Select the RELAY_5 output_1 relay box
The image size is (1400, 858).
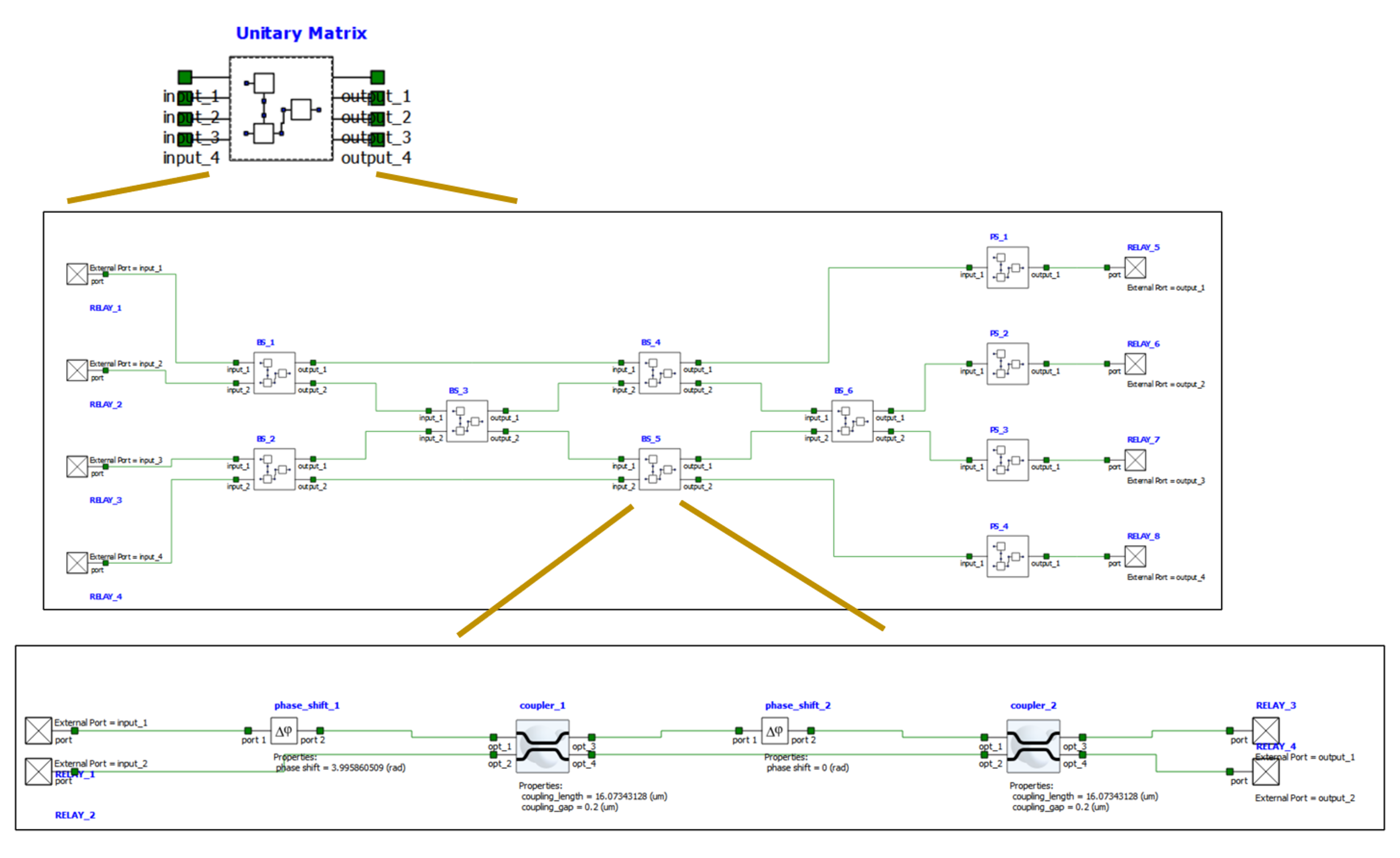[1135, 268]
